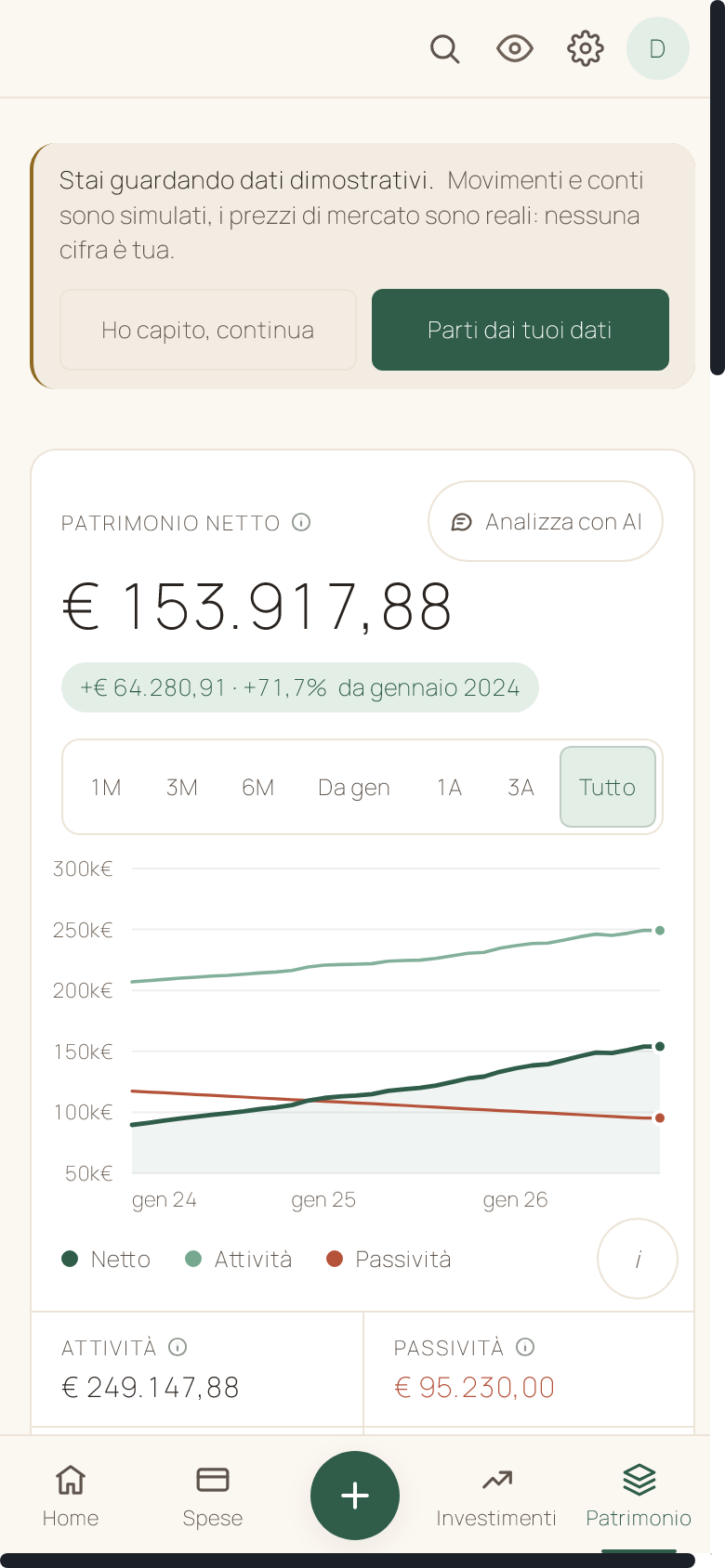Toggle the Attività legend series

pyautogui.click(x=239, y=1259)
